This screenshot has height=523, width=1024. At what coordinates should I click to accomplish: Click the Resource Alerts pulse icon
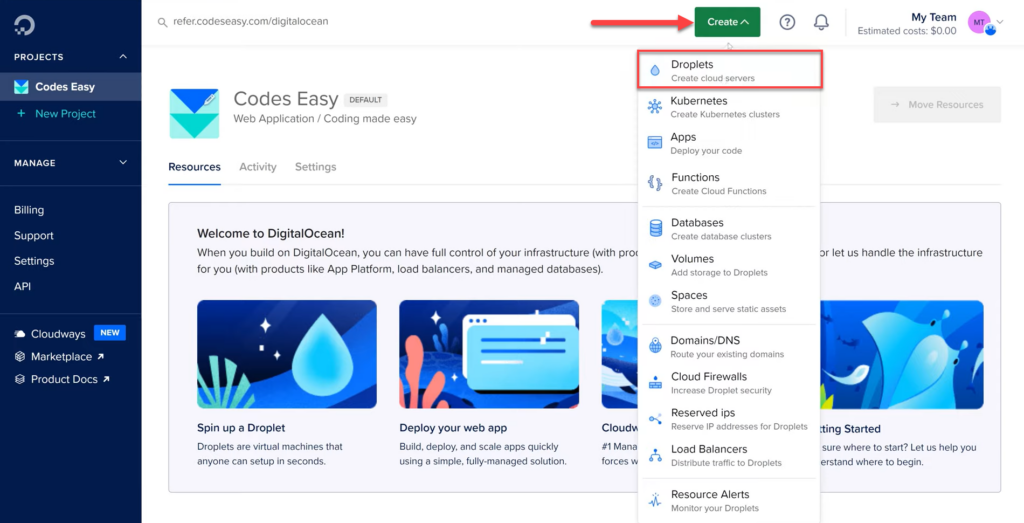click(655, 501)
